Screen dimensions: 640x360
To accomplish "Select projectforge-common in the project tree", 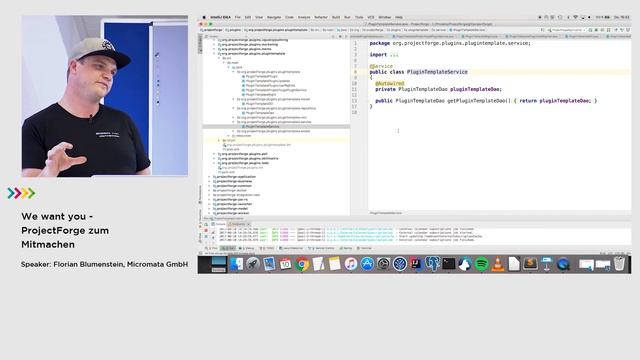I will pos(232,186).
